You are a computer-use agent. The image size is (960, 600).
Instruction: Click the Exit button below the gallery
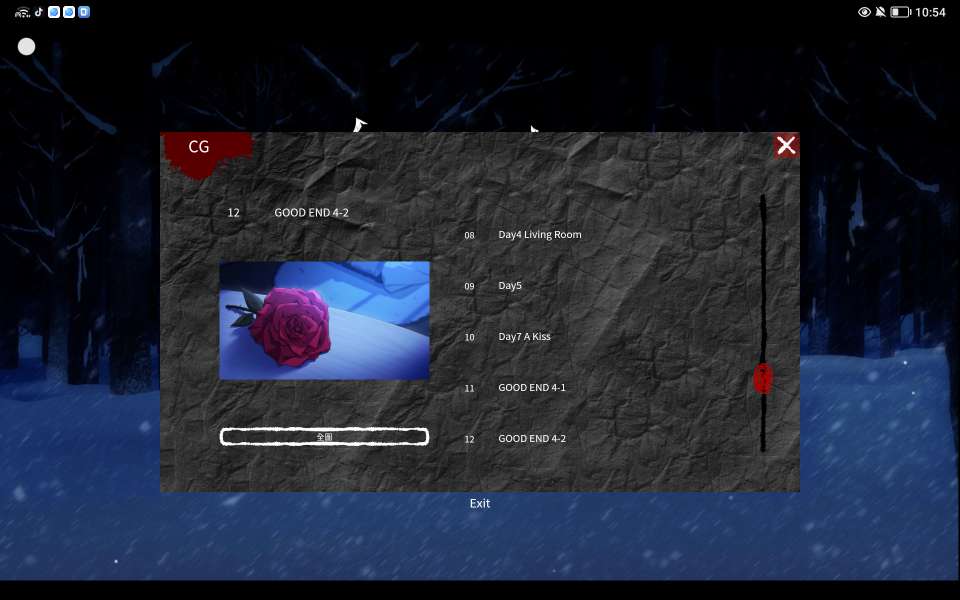click(x=479, y=503)
